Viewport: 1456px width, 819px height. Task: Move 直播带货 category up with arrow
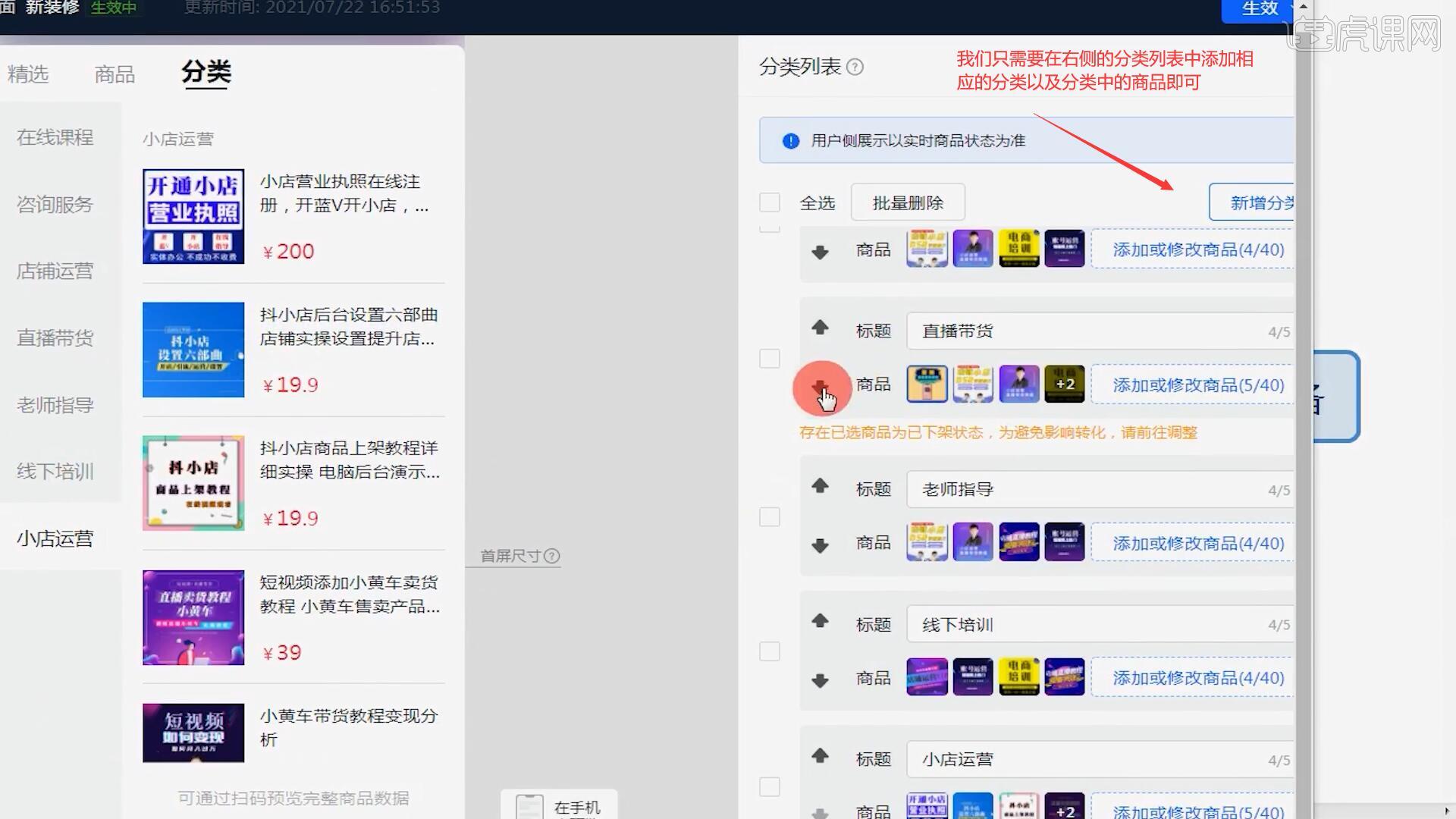pyautogui.click(x=820, y=328)
